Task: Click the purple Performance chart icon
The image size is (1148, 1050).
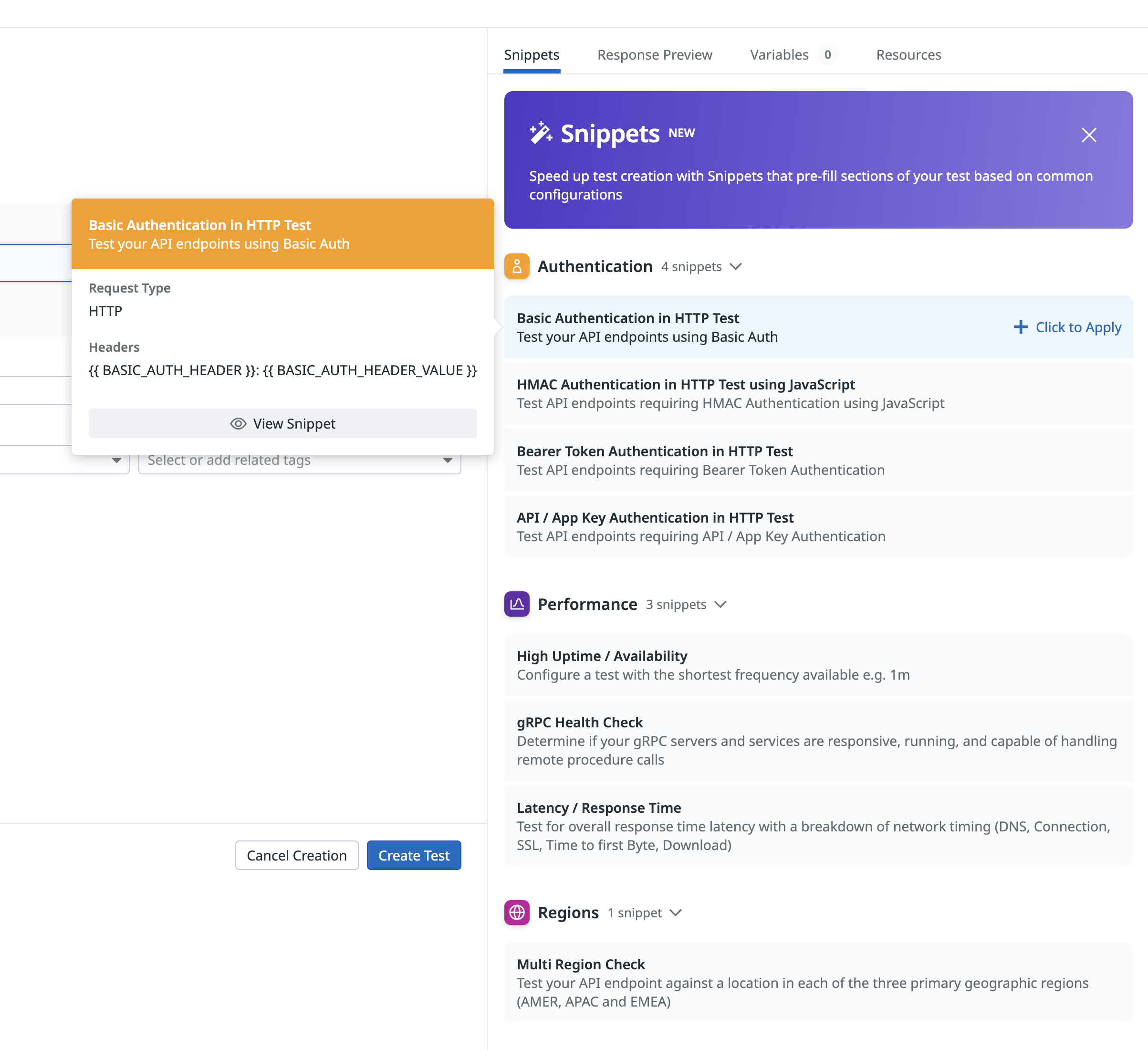Action: (x=516, y=604)
